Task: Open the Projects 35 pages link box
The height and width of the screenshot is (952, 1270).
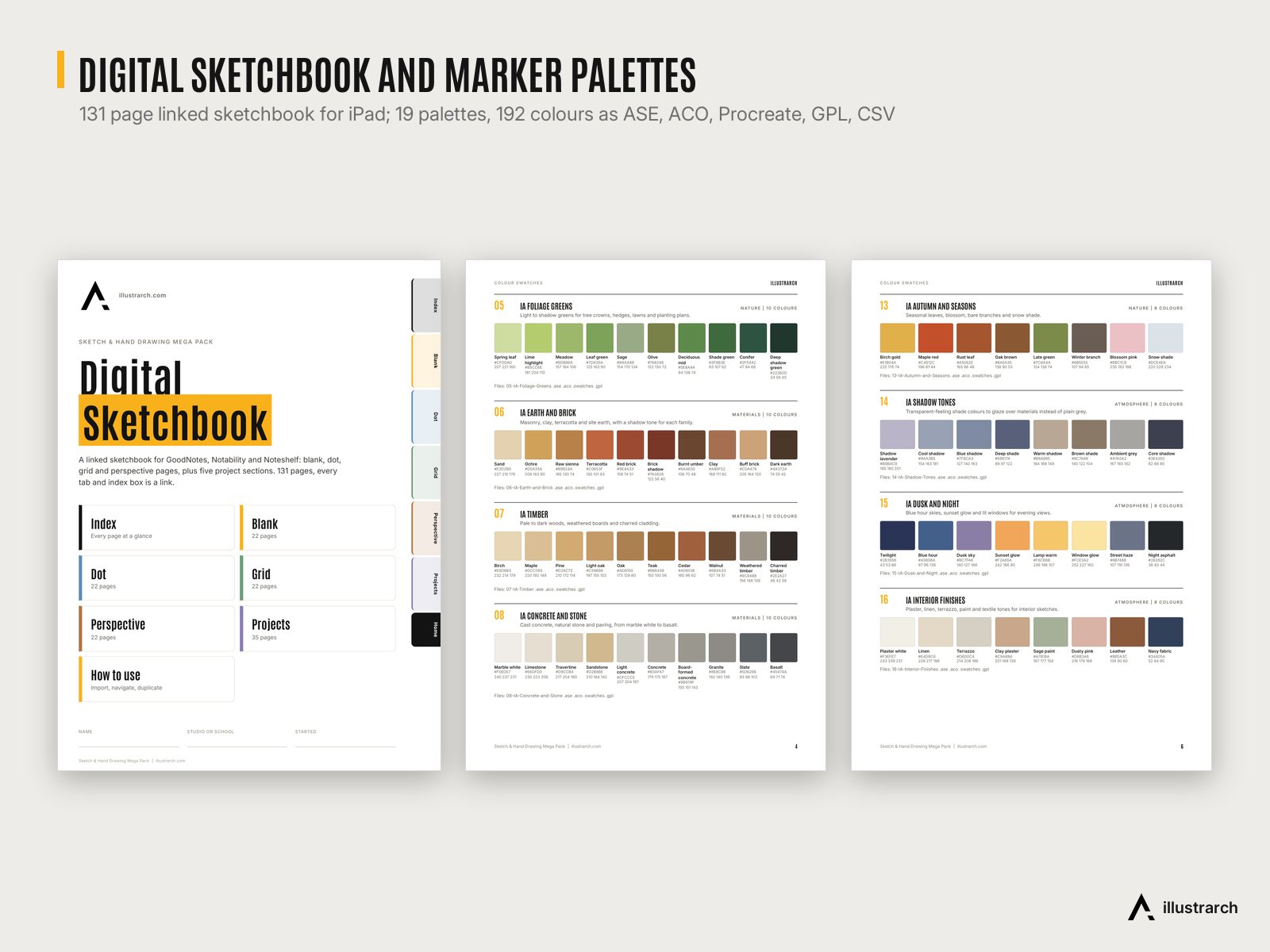Action: tap(317, 628)
